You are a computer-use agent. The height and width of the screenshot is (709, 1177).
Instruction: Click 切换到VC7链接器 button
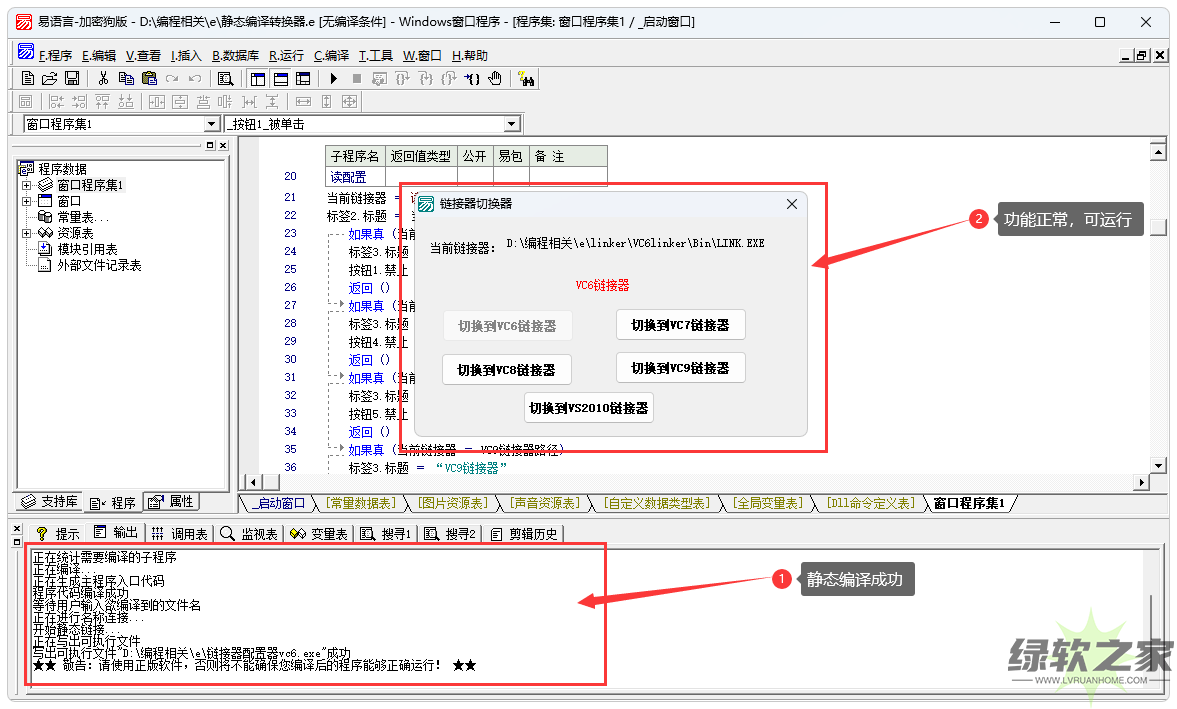pos(680,325)
